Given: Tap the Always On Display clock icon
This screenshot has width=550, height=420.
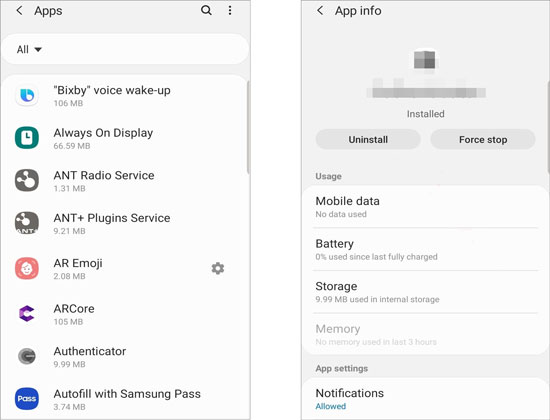Looking at the screenshot, I should click(27, 138).
